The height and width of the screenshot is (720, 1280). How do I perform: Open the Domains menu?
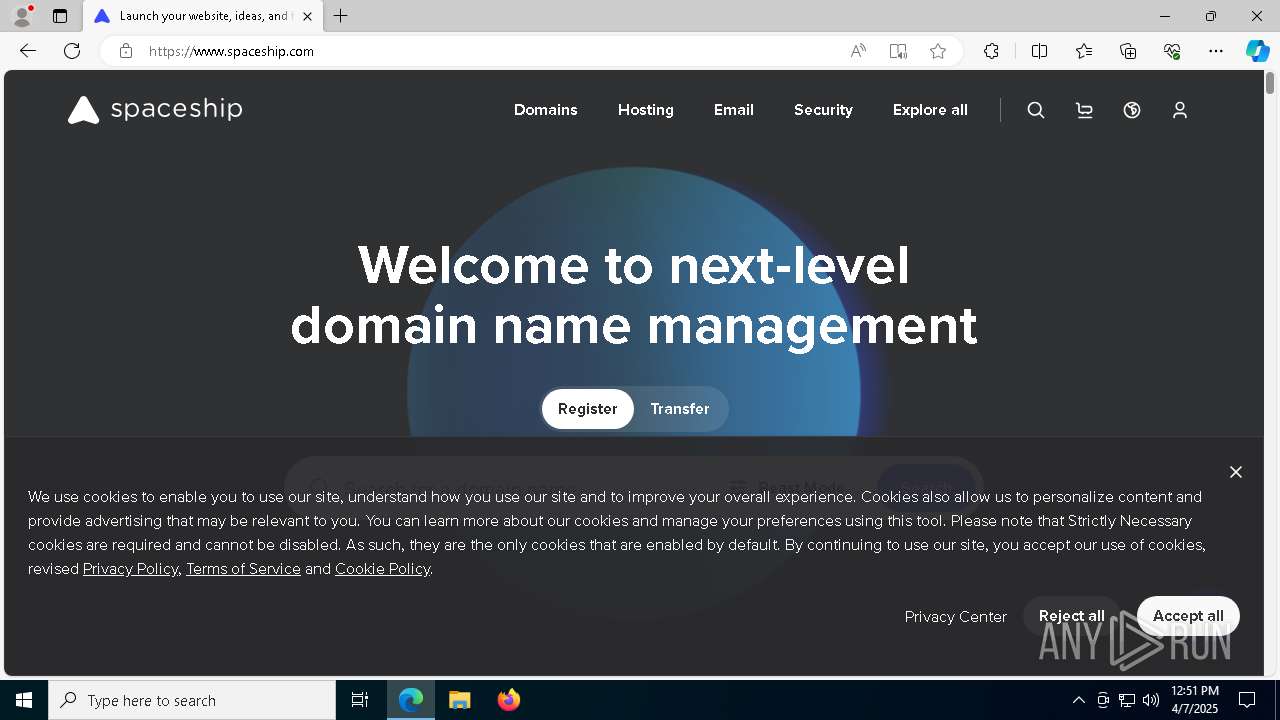(546, 110)
